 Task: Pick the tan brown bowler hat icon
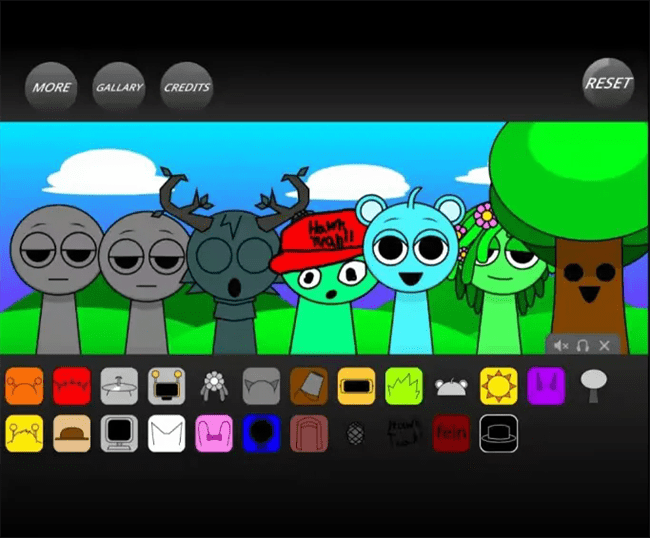pos(72,434)
